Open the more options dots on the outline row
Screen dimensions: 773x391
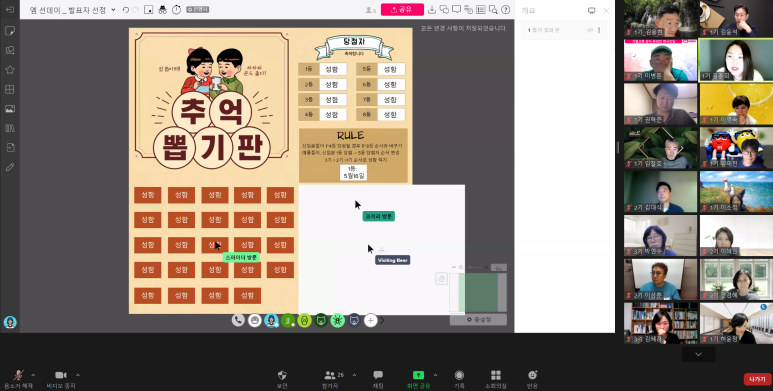[x=599, y=30]
